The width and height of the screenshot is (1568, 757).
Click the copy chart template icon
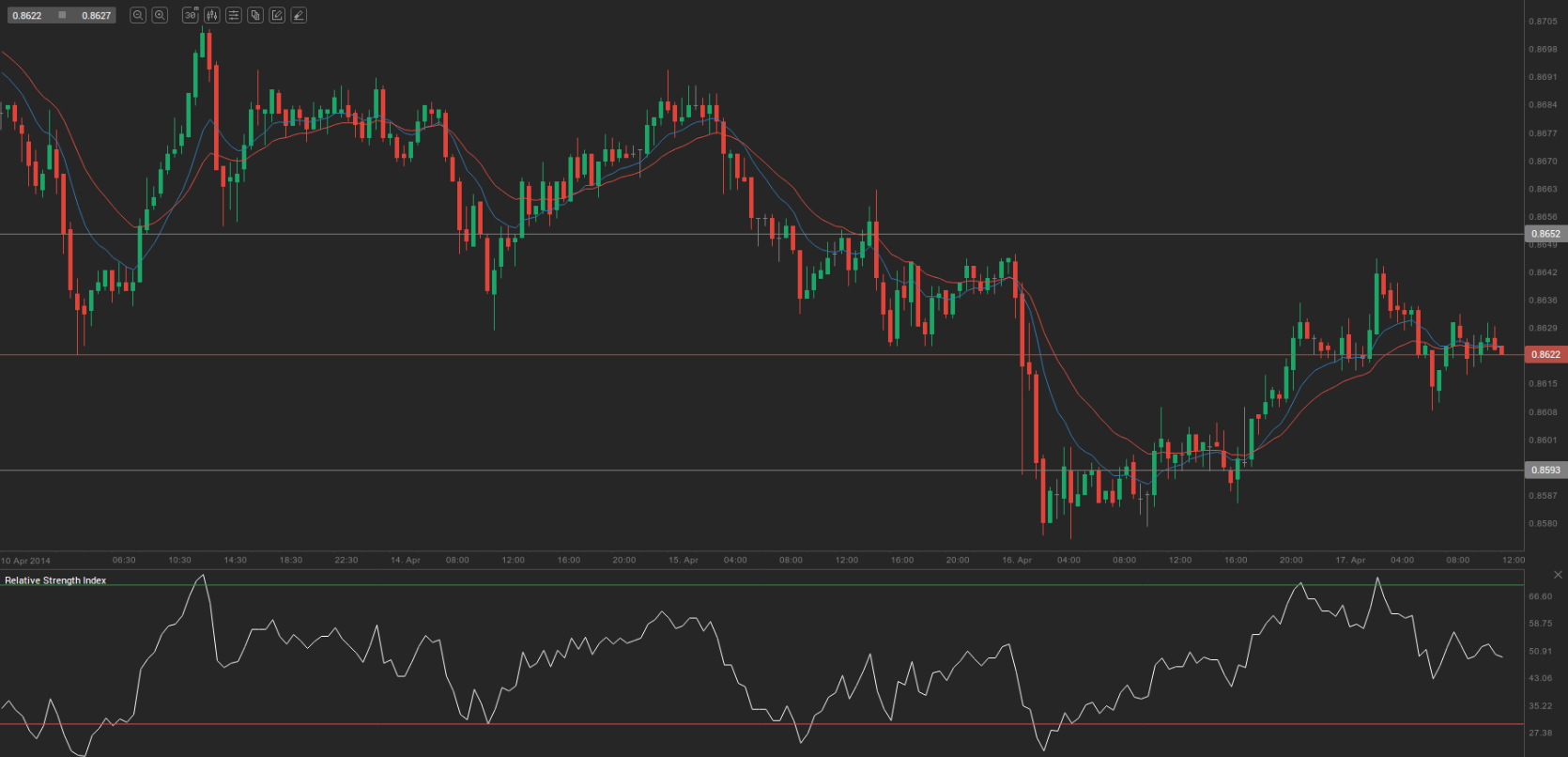coord(255,15)
